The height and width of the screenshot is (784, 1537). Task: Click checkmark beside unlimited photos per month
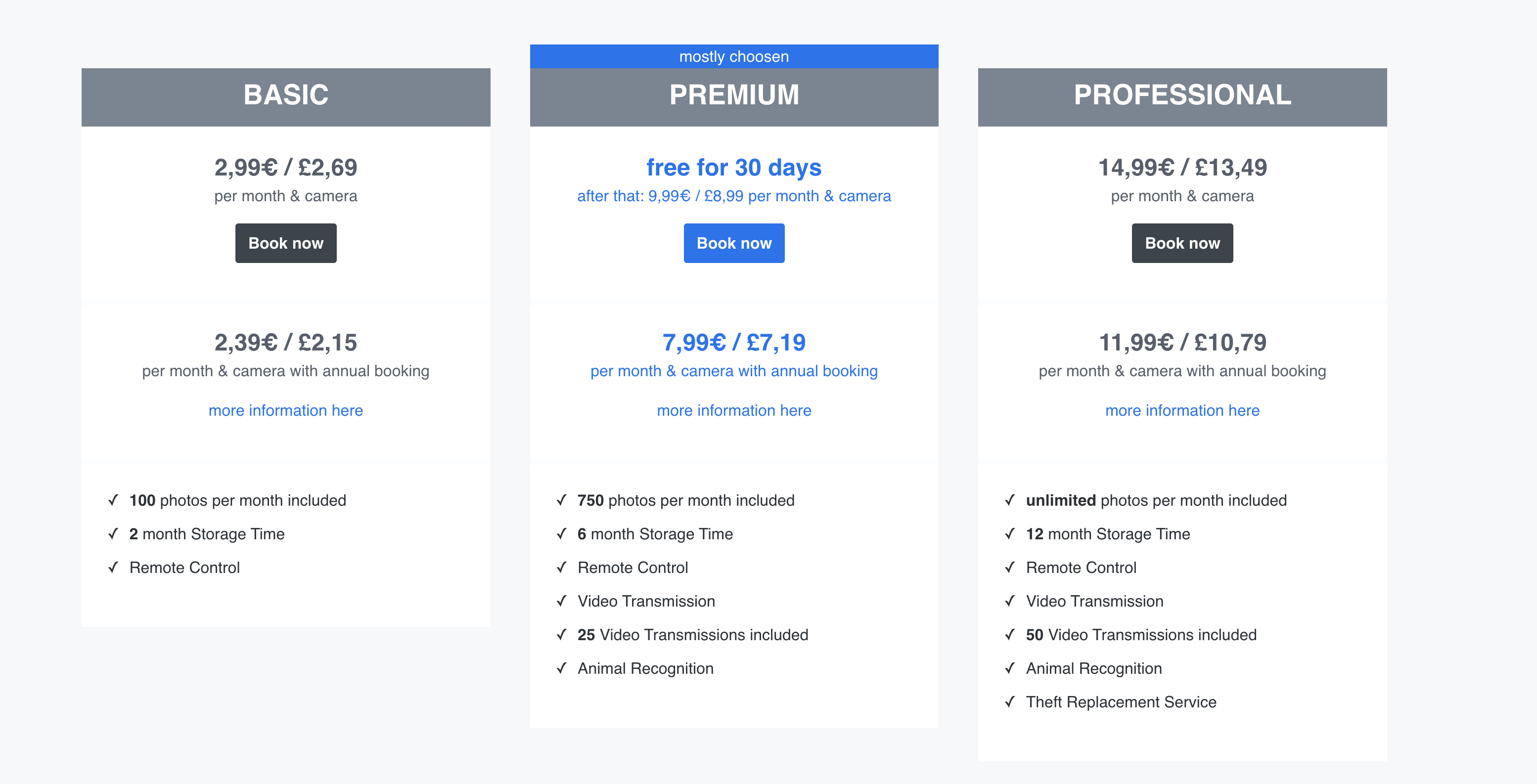[x=1009, y=500]
